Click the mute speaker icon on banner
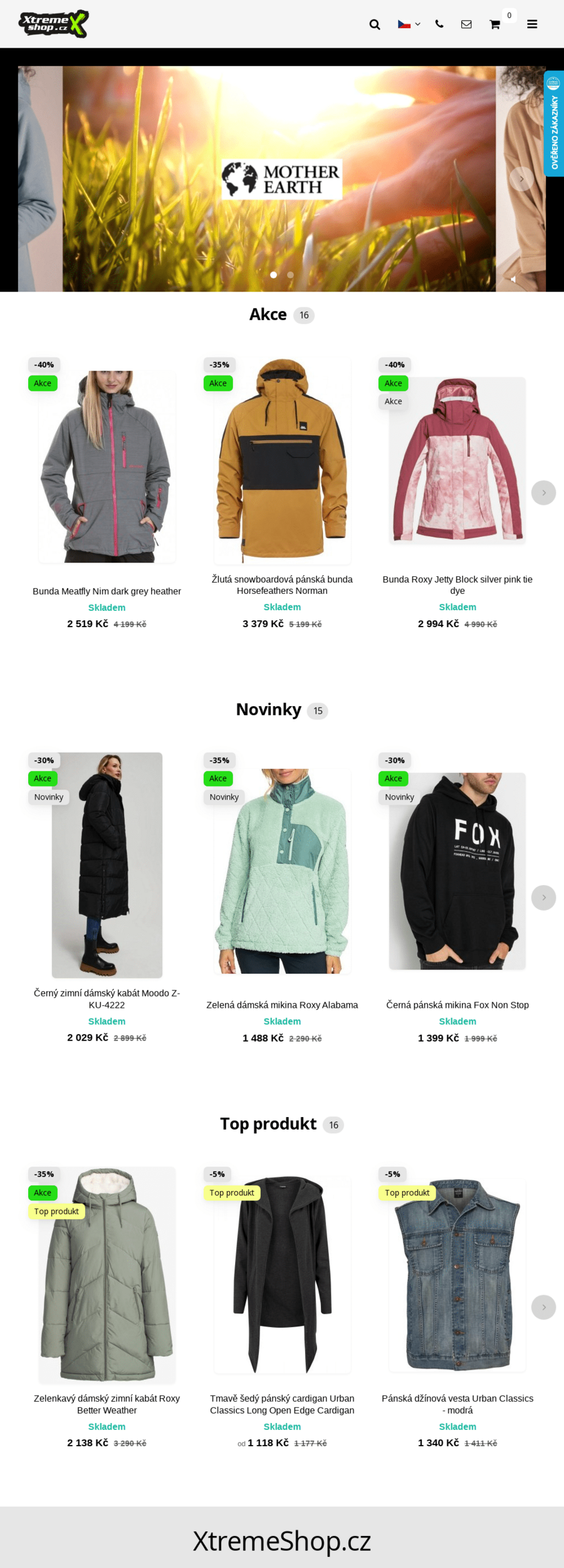This screenshot has width=564, height=1568. point(513,279)
